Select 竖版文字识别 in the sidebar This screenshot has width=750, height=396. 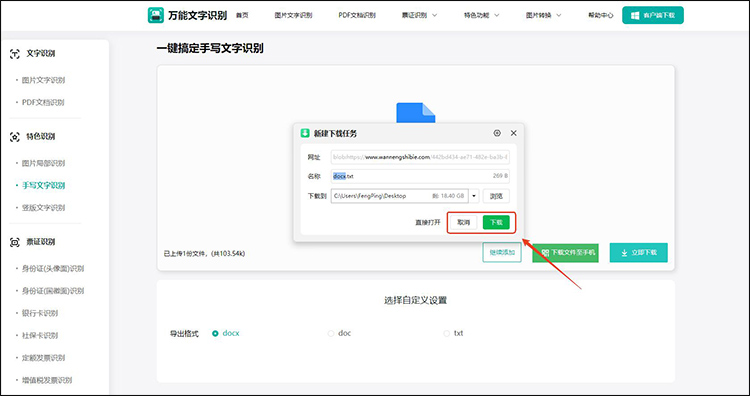point(43,208)
